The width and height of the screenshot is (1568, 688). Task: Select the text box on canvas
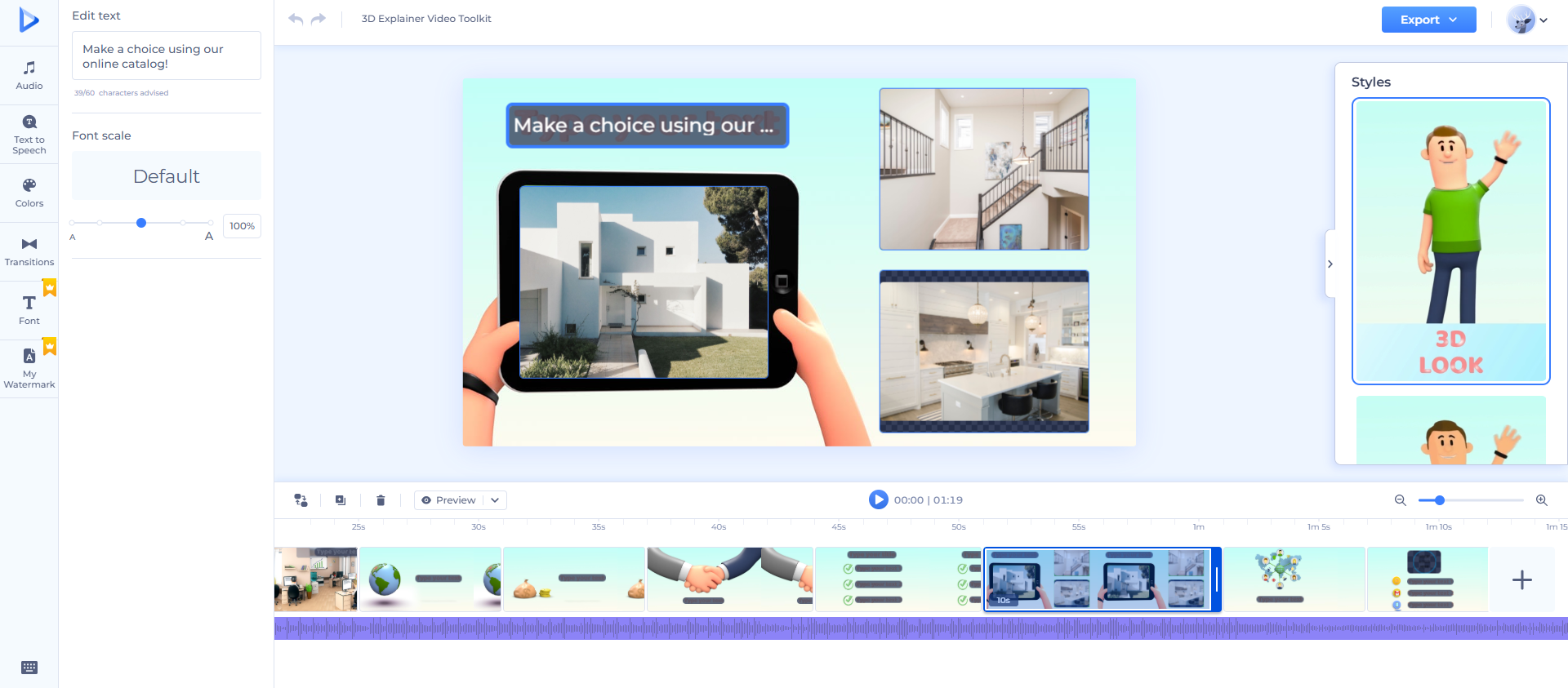point(648,126)
